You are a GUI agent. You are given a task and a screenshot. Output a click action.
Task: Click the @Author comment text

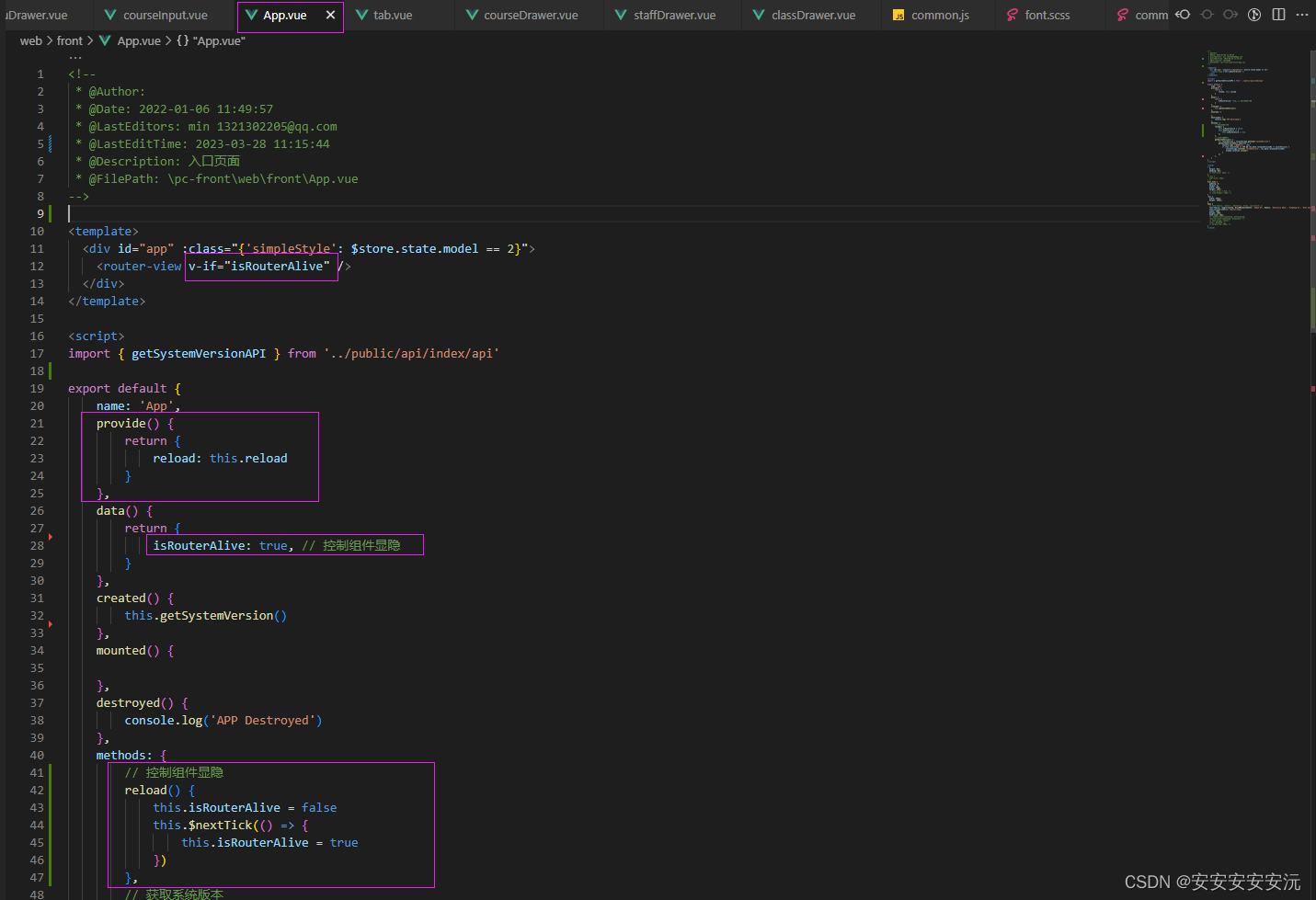pyautogui.click(x=117, y=91)
